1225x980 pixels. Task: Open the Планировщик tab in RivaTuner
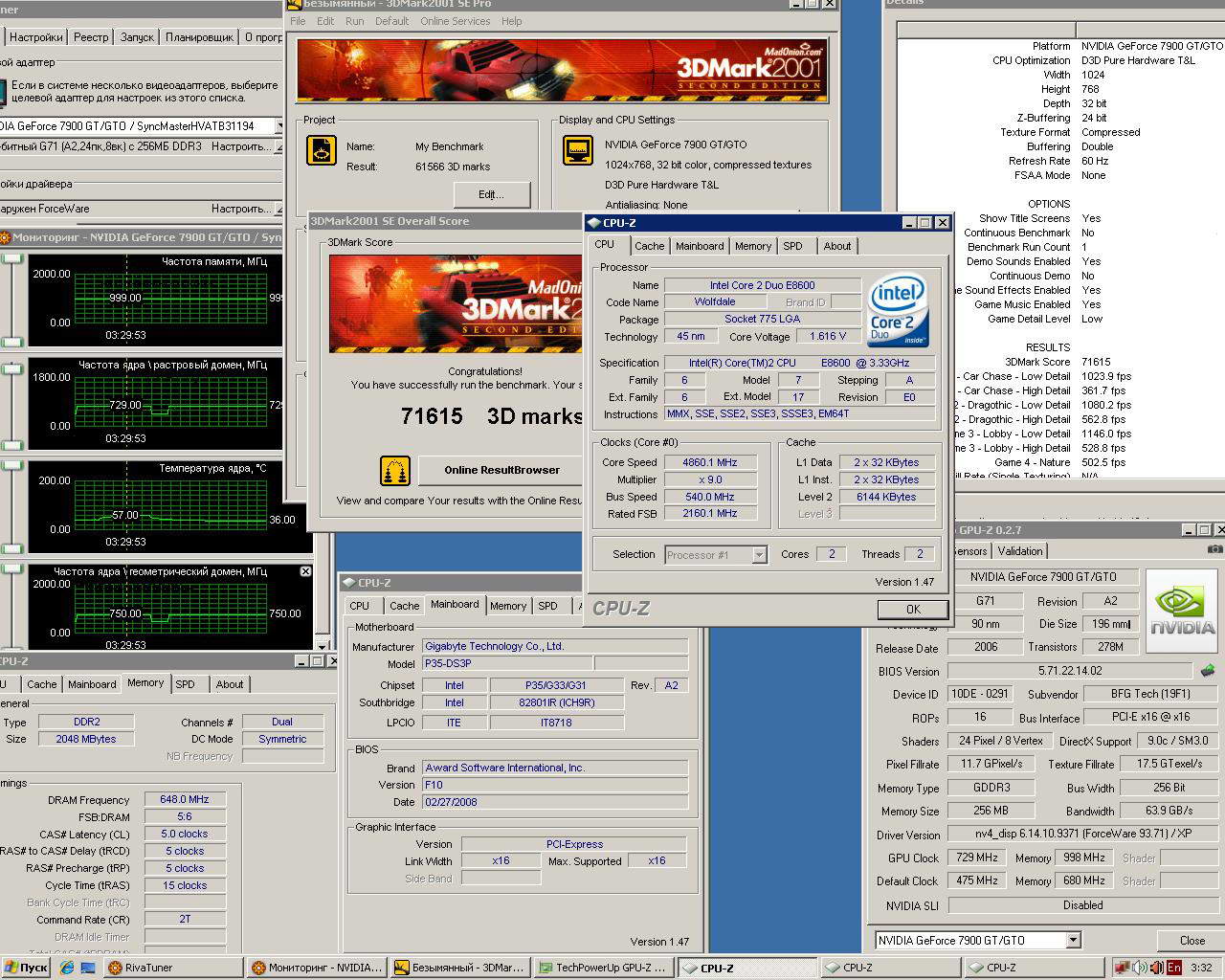(x=199, y=37)
